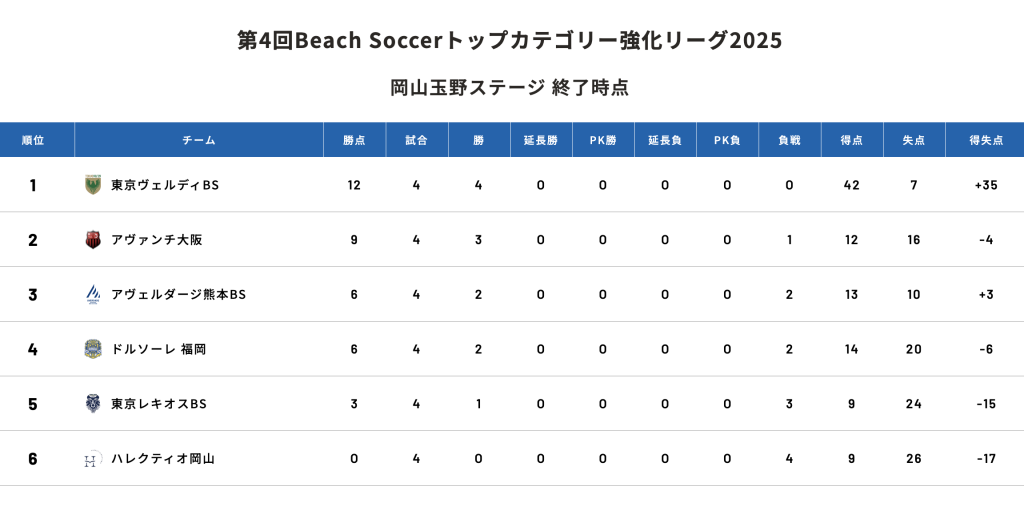Click the 負戦 column header
This screenshot has height=507, width=1024.
790,140
